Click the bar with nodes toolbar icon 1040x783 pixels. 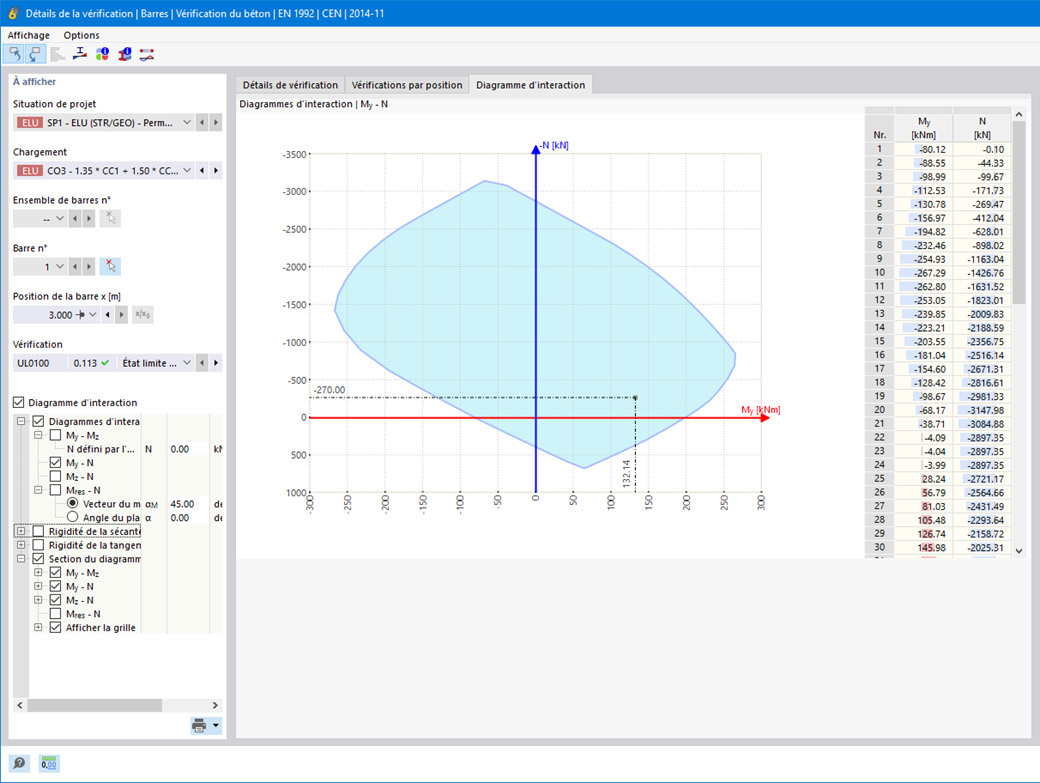coord(147,54)
